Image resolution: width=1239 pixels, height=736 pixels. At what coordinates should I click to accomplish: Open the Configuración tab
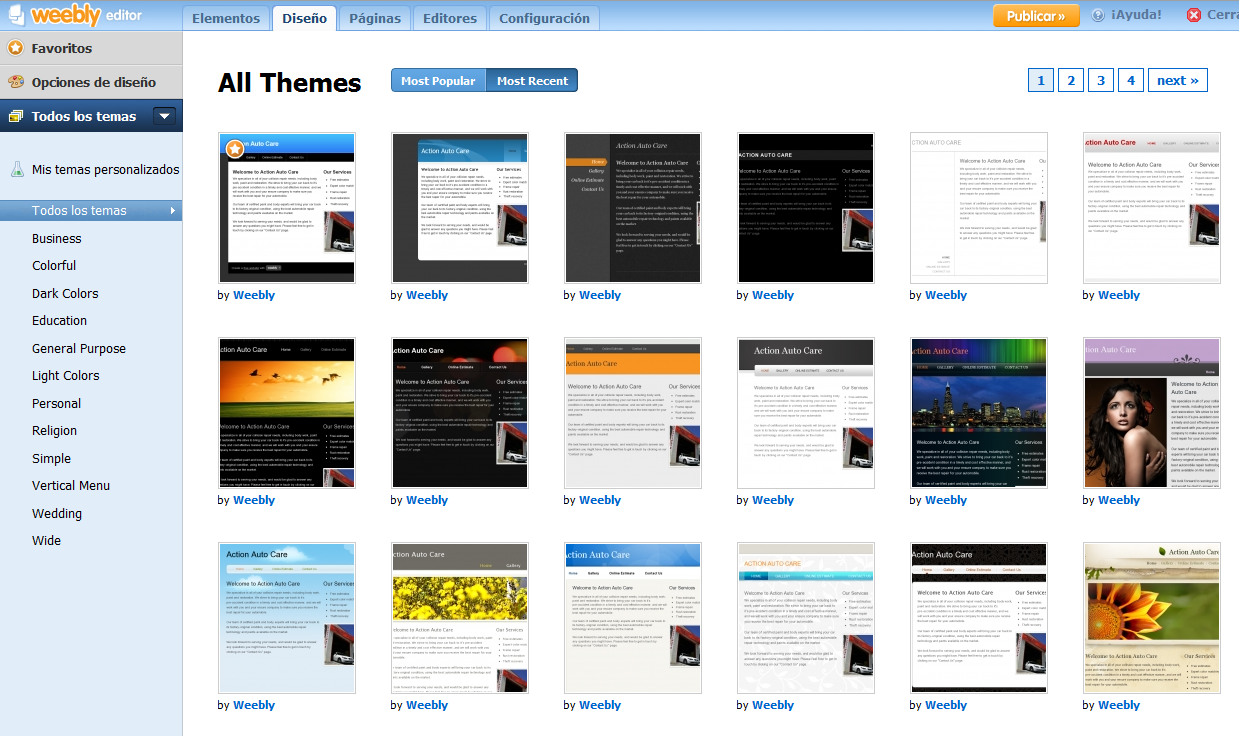tap(542, 17)
